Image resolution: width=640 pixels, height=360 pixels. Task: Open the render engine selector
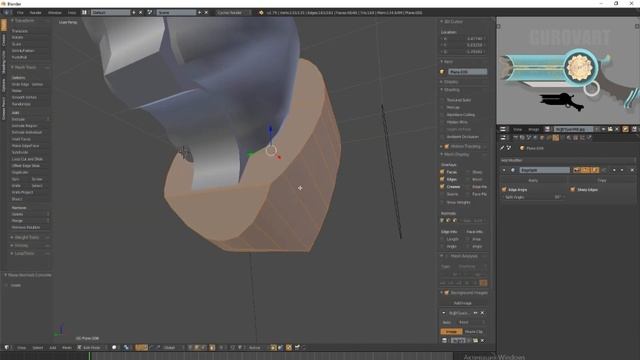[x=233, y=13]
